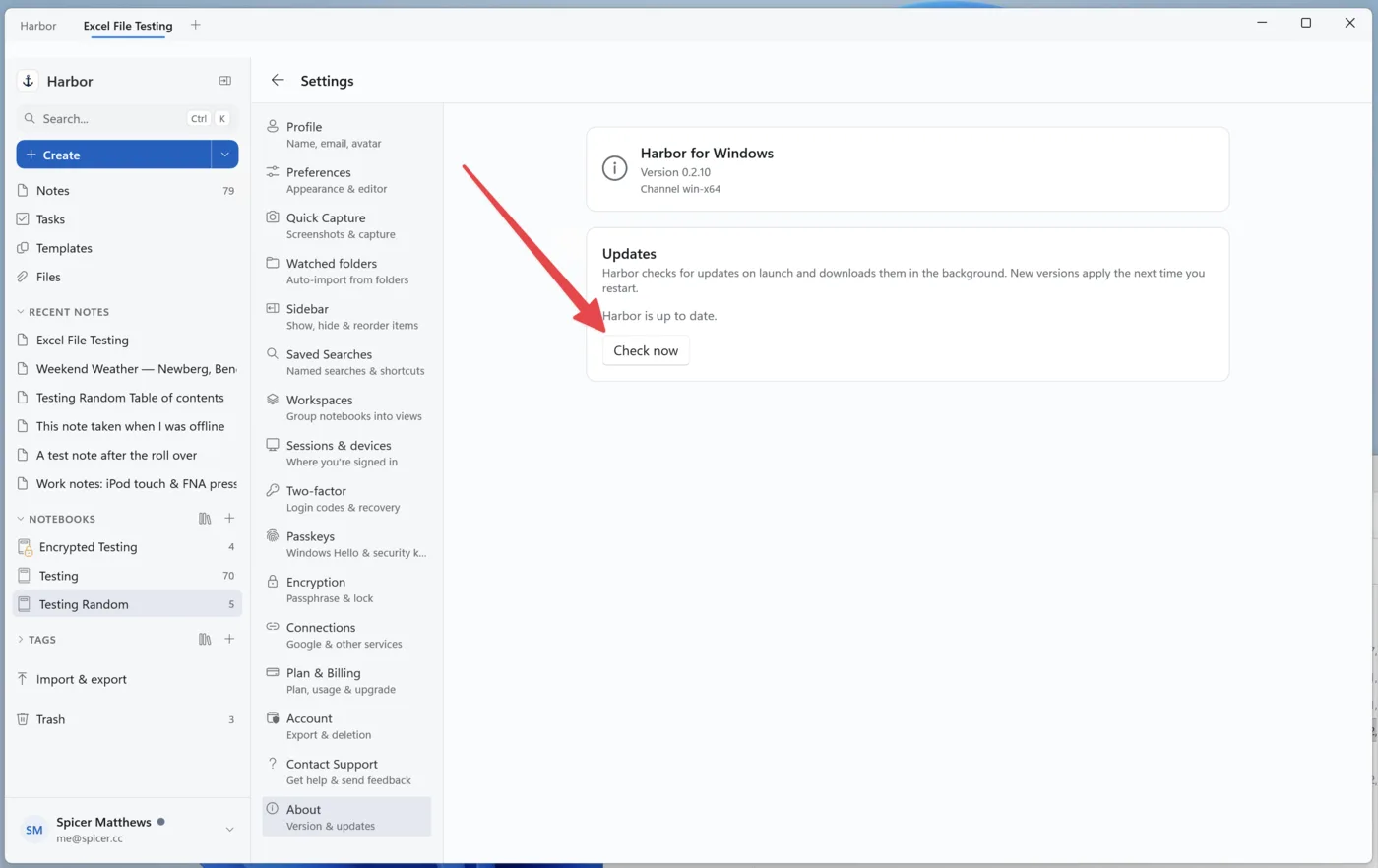The height and width of the screenshot is (868, 1378).
Task: Open Watched folders settings
Action: click(x=346, y=272)
